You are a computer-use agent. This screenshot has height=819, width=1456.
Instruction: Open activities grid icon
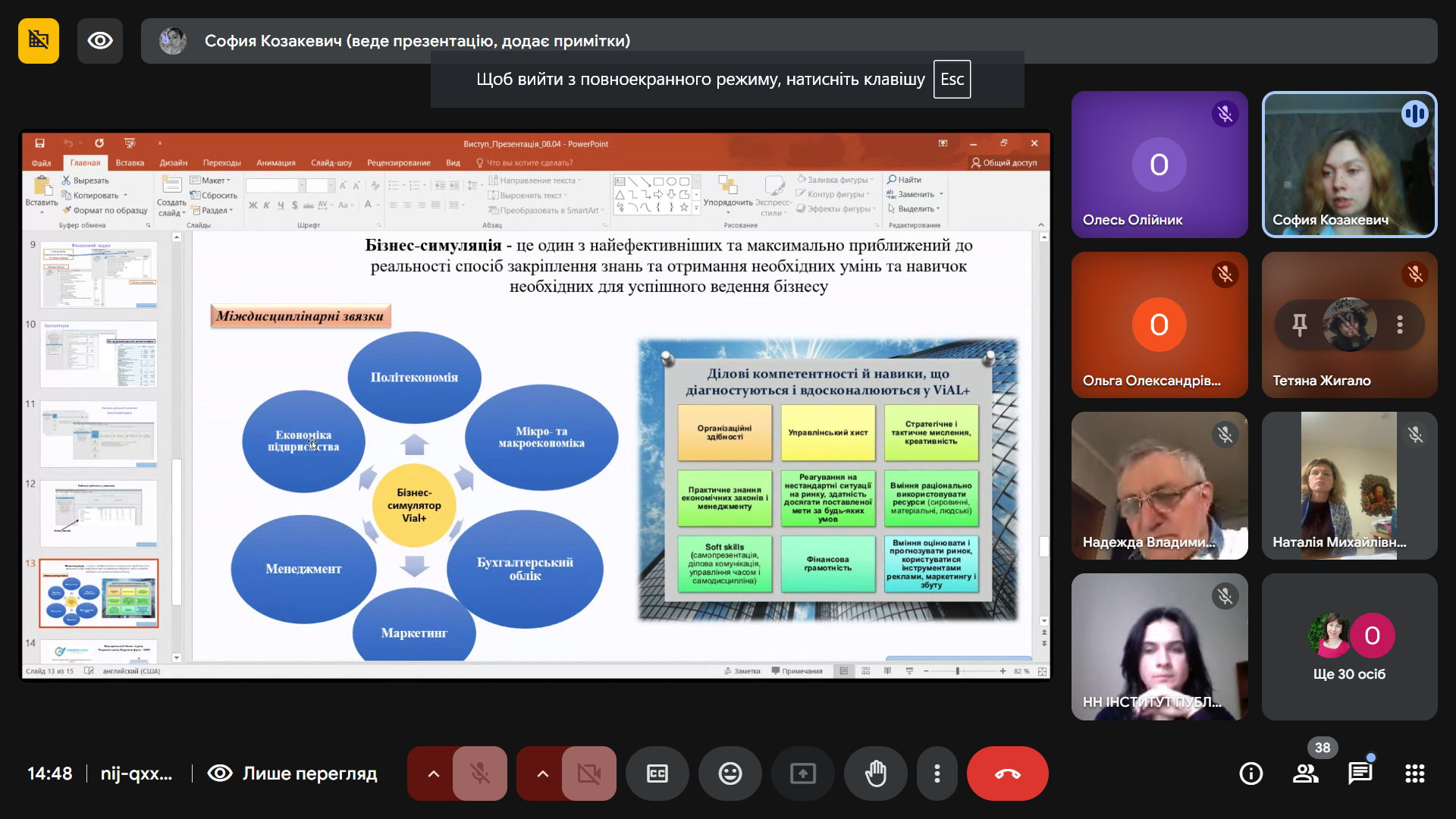coord(1415,773)
